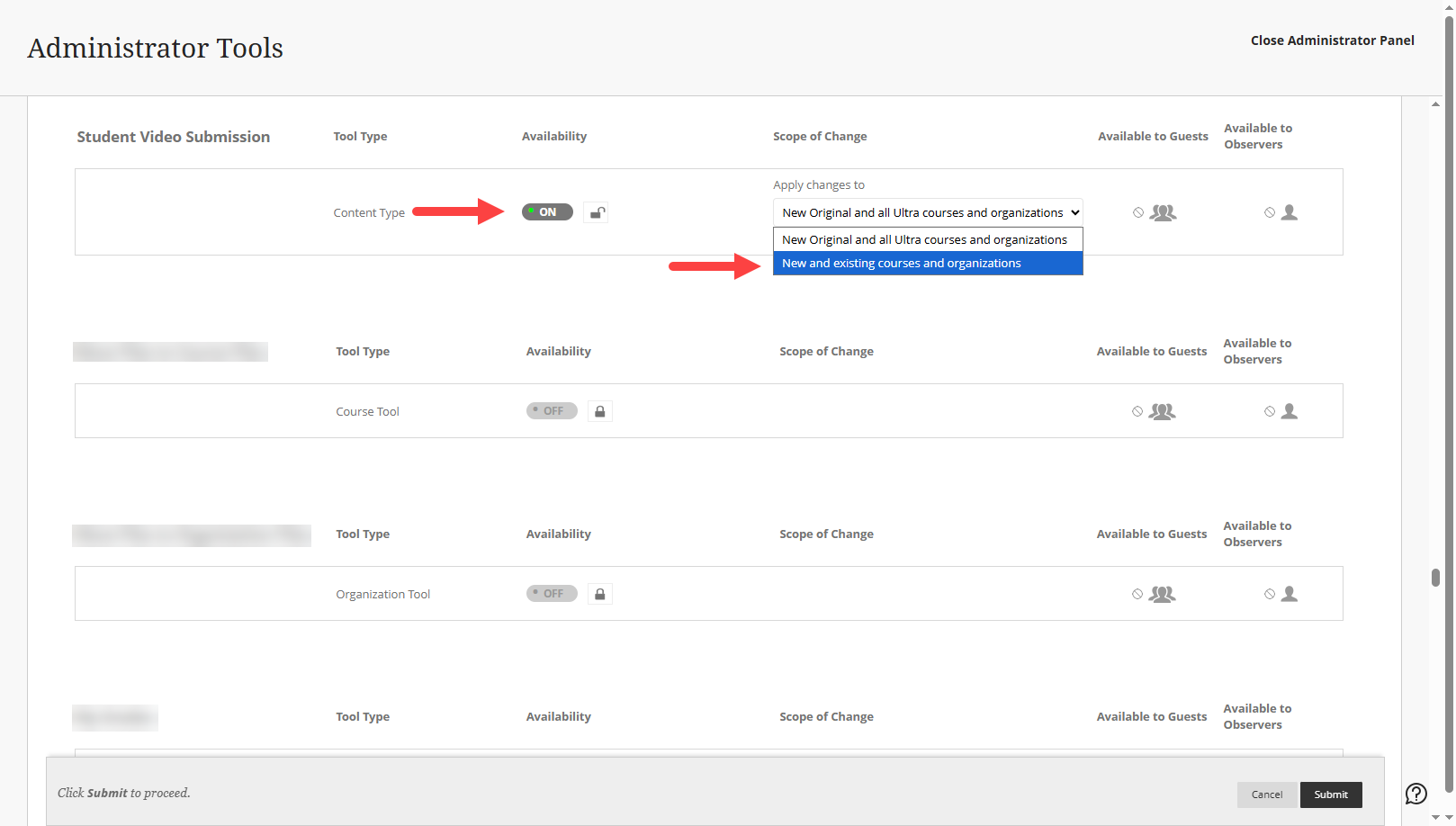Click the inner scrollbar thumb
This screenshot has width=1456, height=826.
1435,577
